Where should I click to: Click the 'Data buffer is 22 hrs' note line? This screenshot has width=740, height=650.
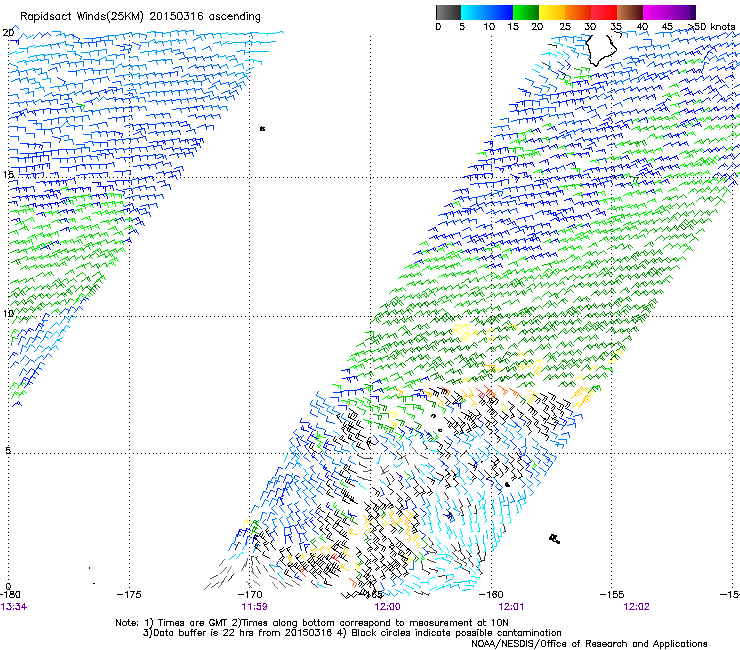click(352, 633)
